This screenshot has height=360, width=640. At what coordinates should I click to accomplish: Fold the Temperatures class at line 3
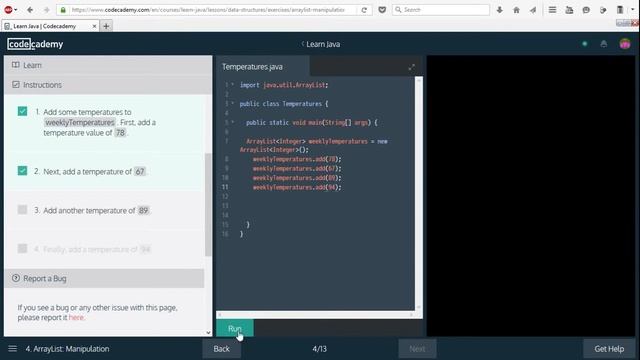pos(233,103)
